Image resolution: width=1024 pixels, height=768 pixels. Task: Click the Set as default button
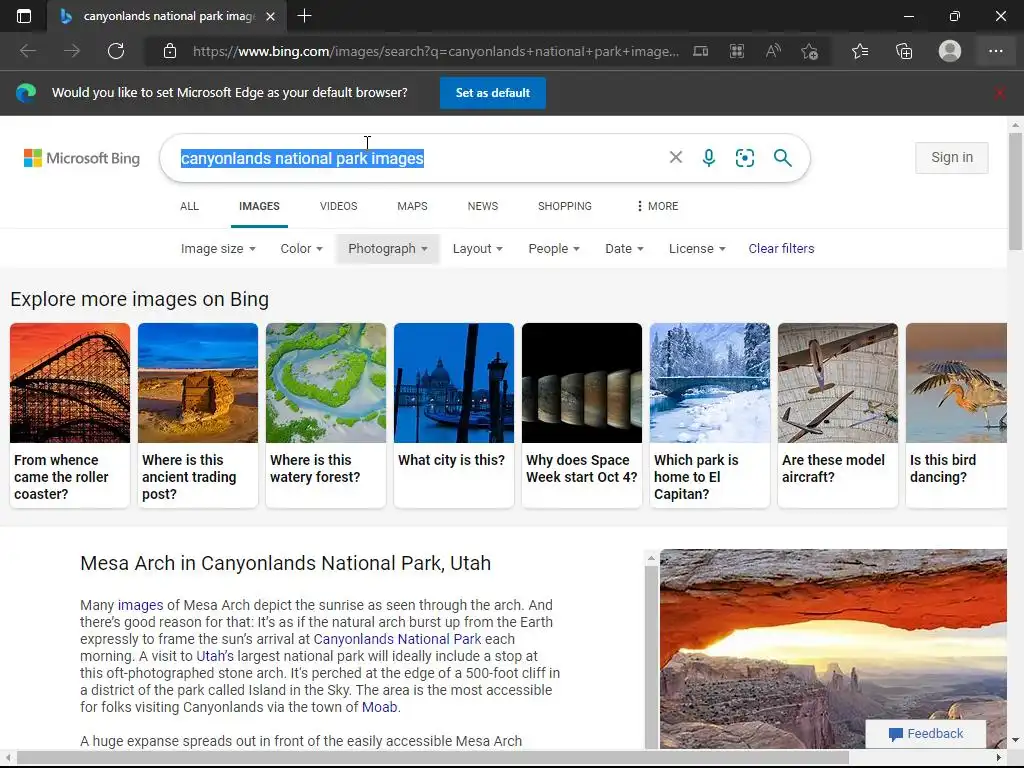pyautogui.click(x=493, y=93)
